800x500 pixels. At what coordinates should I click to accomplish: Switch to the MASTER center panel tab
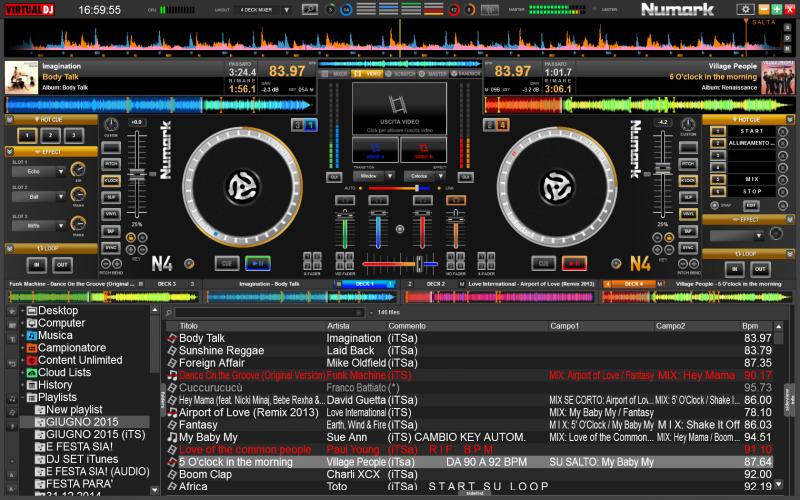click(434, 74)
